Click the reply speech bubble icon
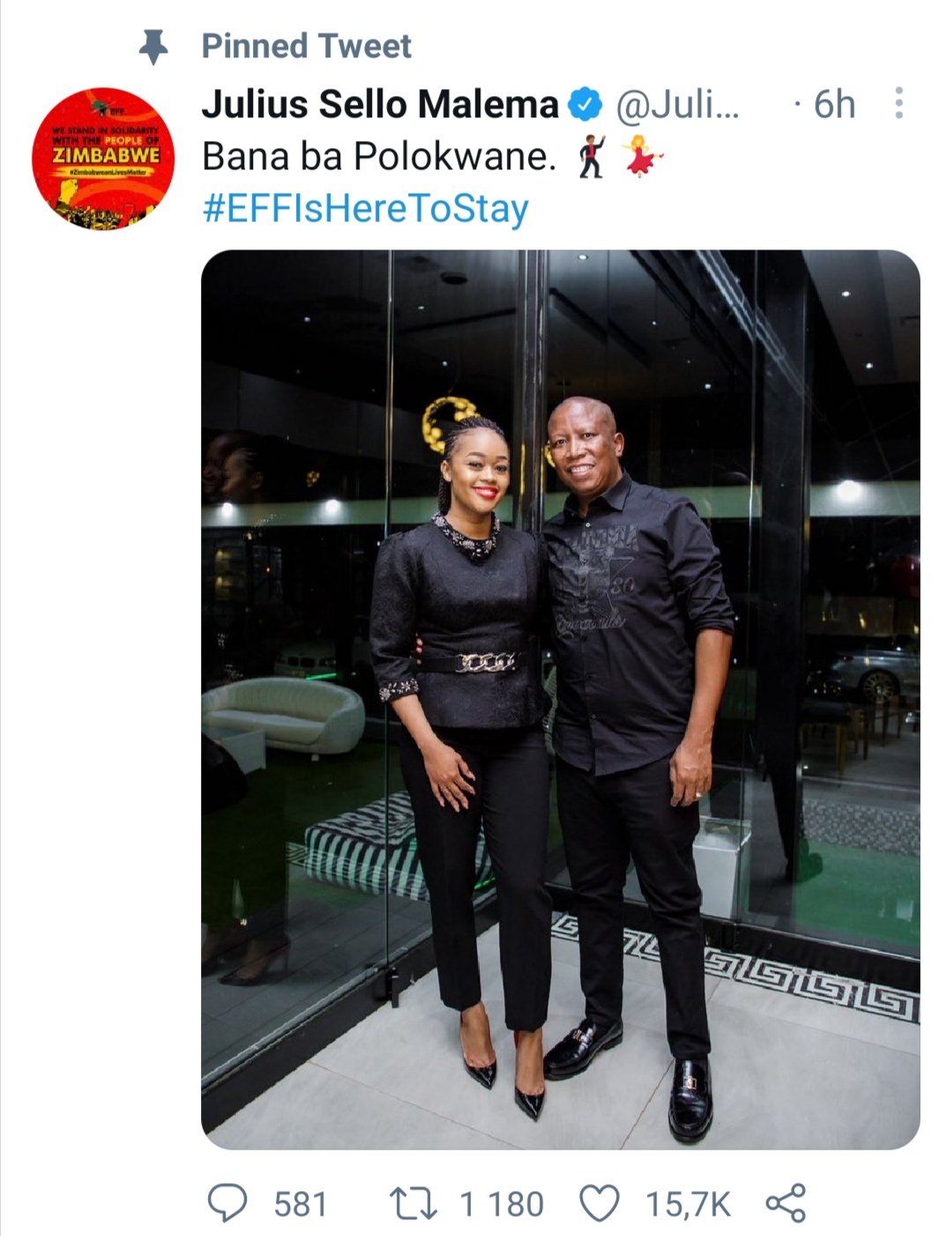The width and height of the screenshot is (952, 1236). (227, 1203)
